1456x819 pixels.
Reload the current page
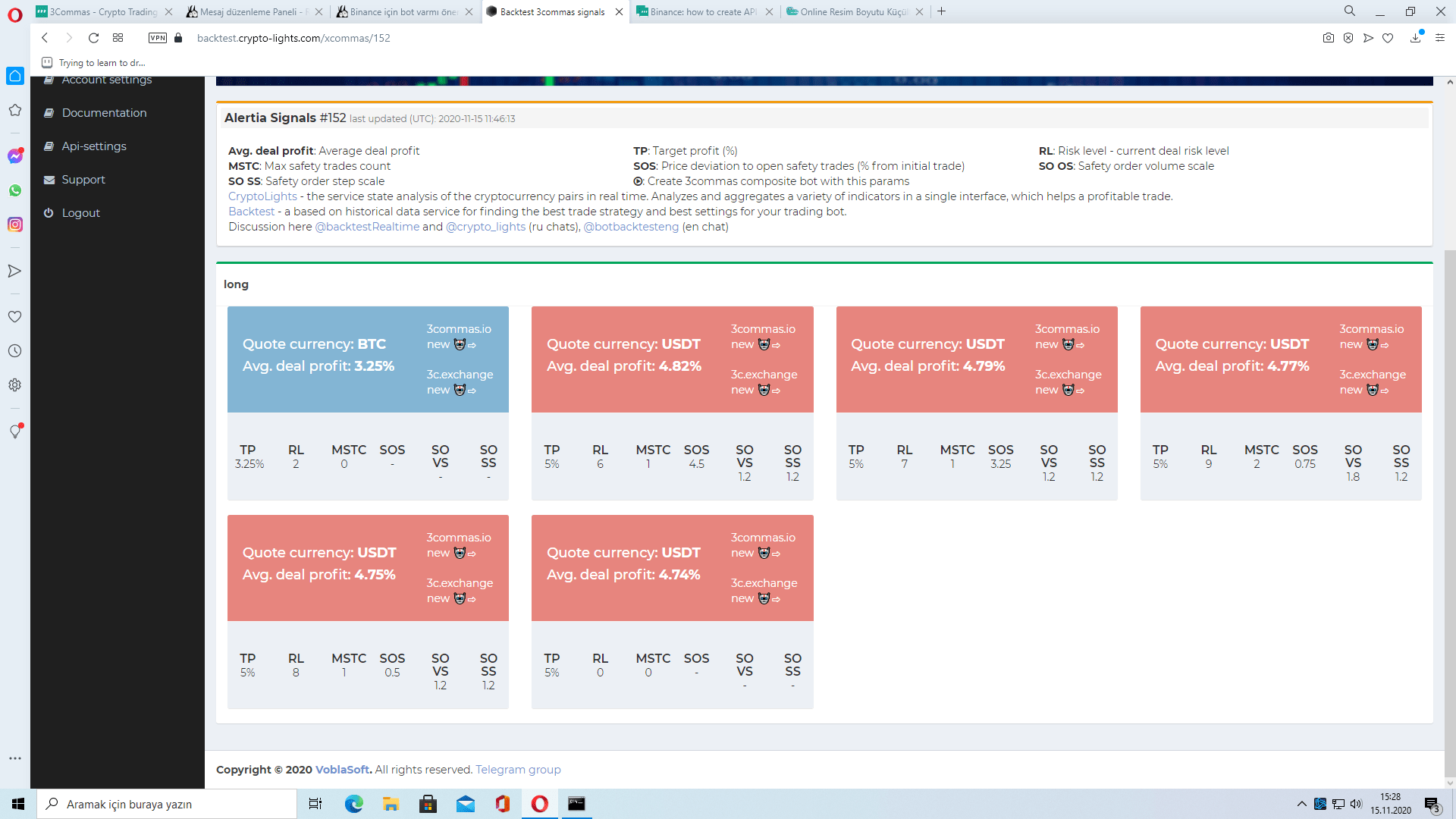(93, 38)
